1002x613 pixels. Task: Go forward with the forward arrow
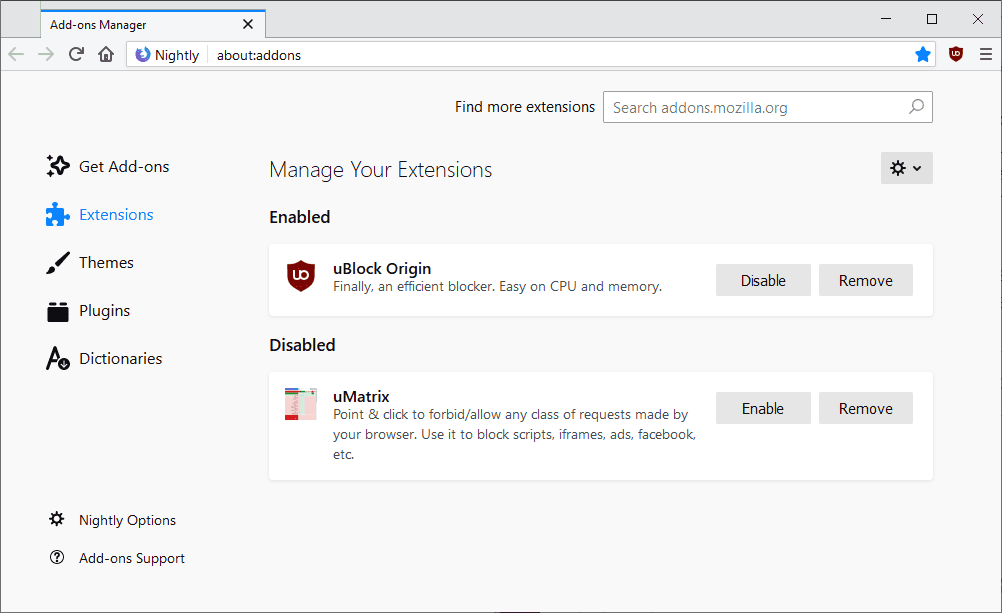46,54
